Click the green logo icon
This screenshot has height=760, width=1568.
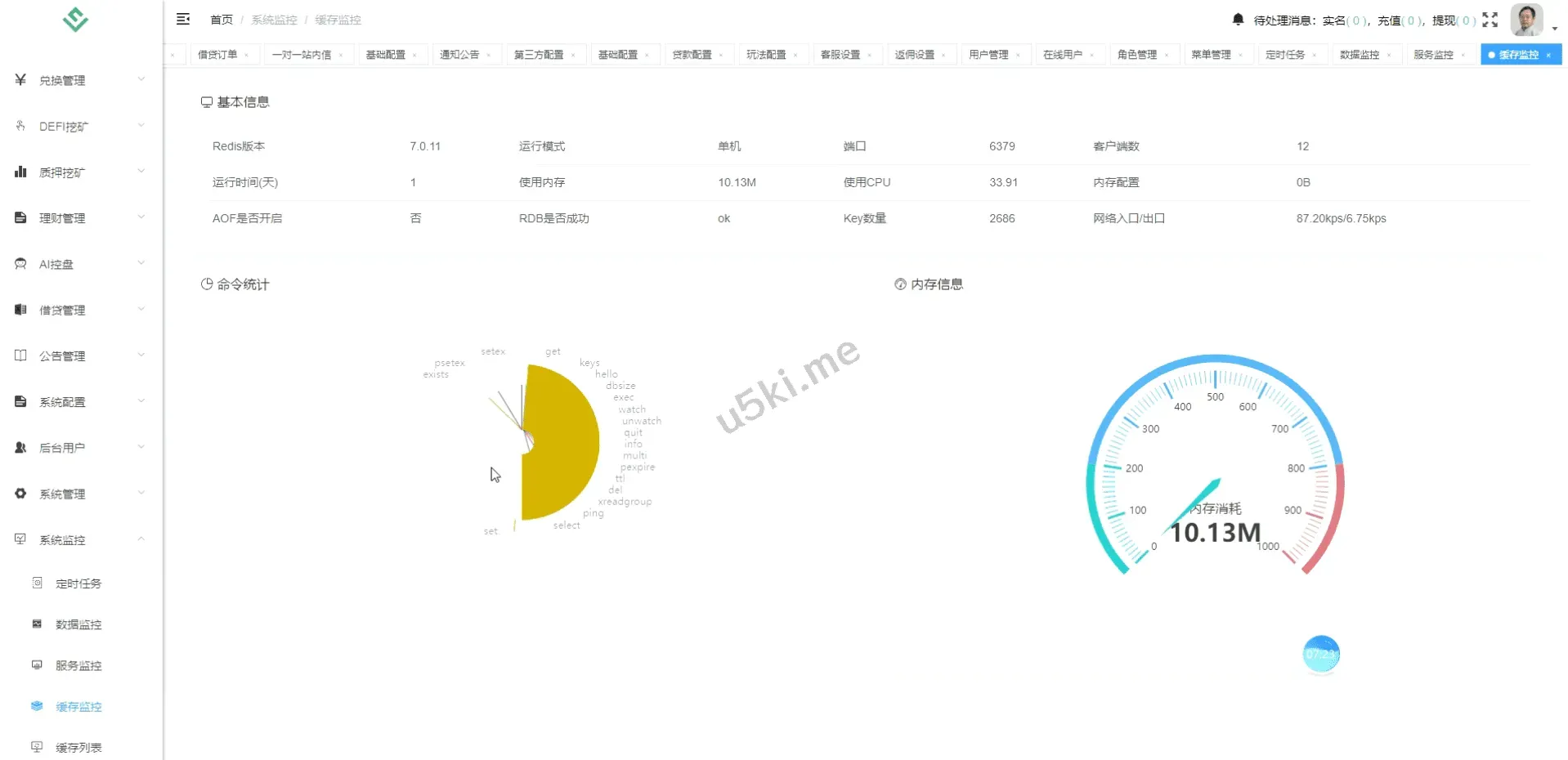point(75,19)
